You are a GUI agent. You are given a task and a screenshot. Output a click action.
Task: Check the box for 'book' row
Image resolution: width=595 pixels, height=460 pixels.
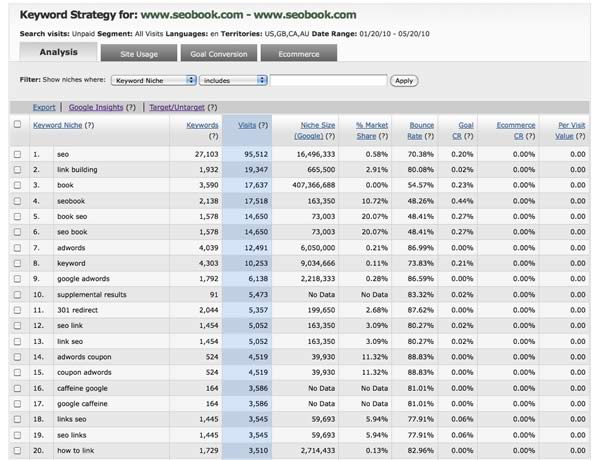click(x=17, y=185)
